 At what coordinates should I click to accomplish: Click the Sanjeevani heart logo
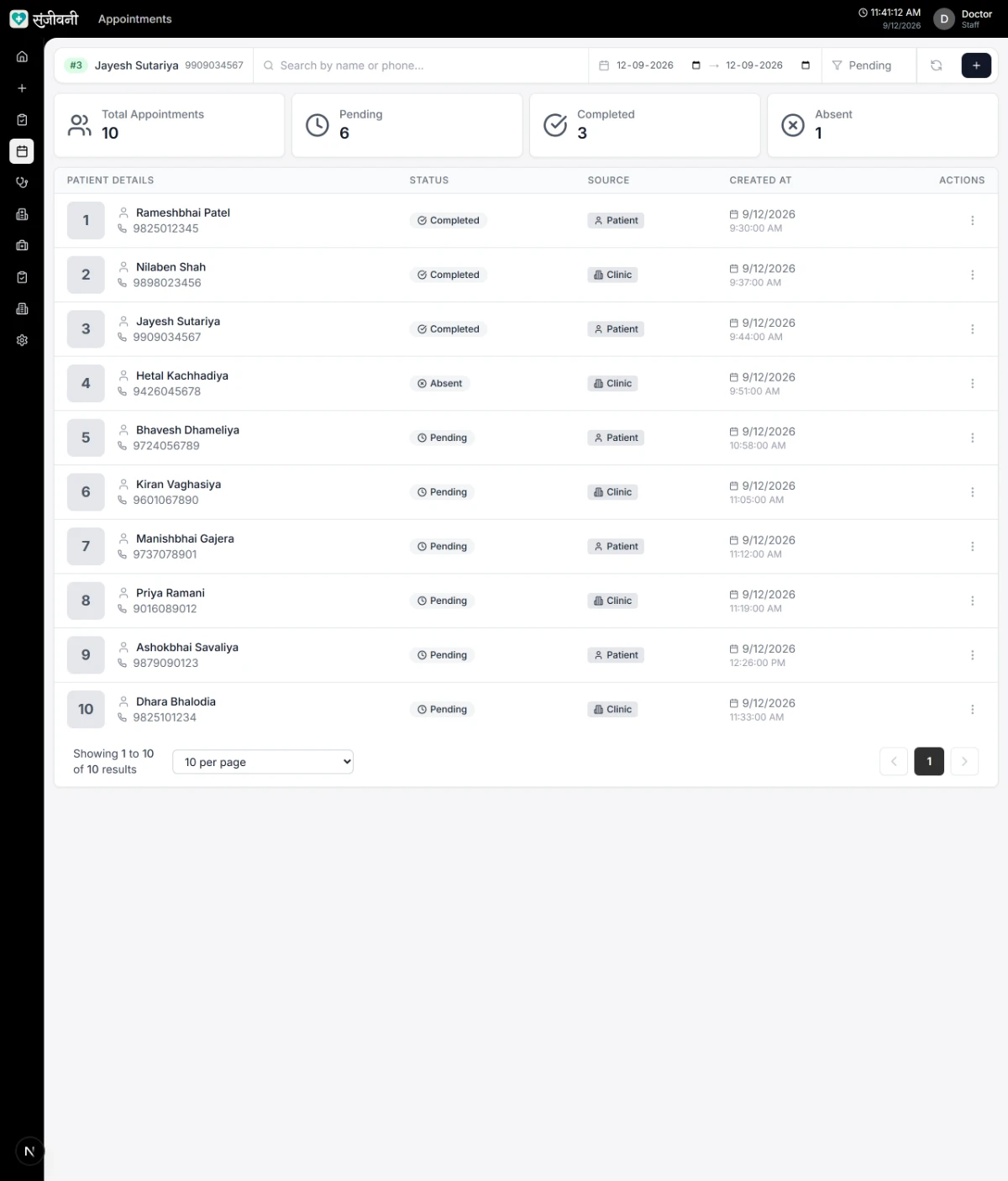pyautogui.click(x=18, y=18)
